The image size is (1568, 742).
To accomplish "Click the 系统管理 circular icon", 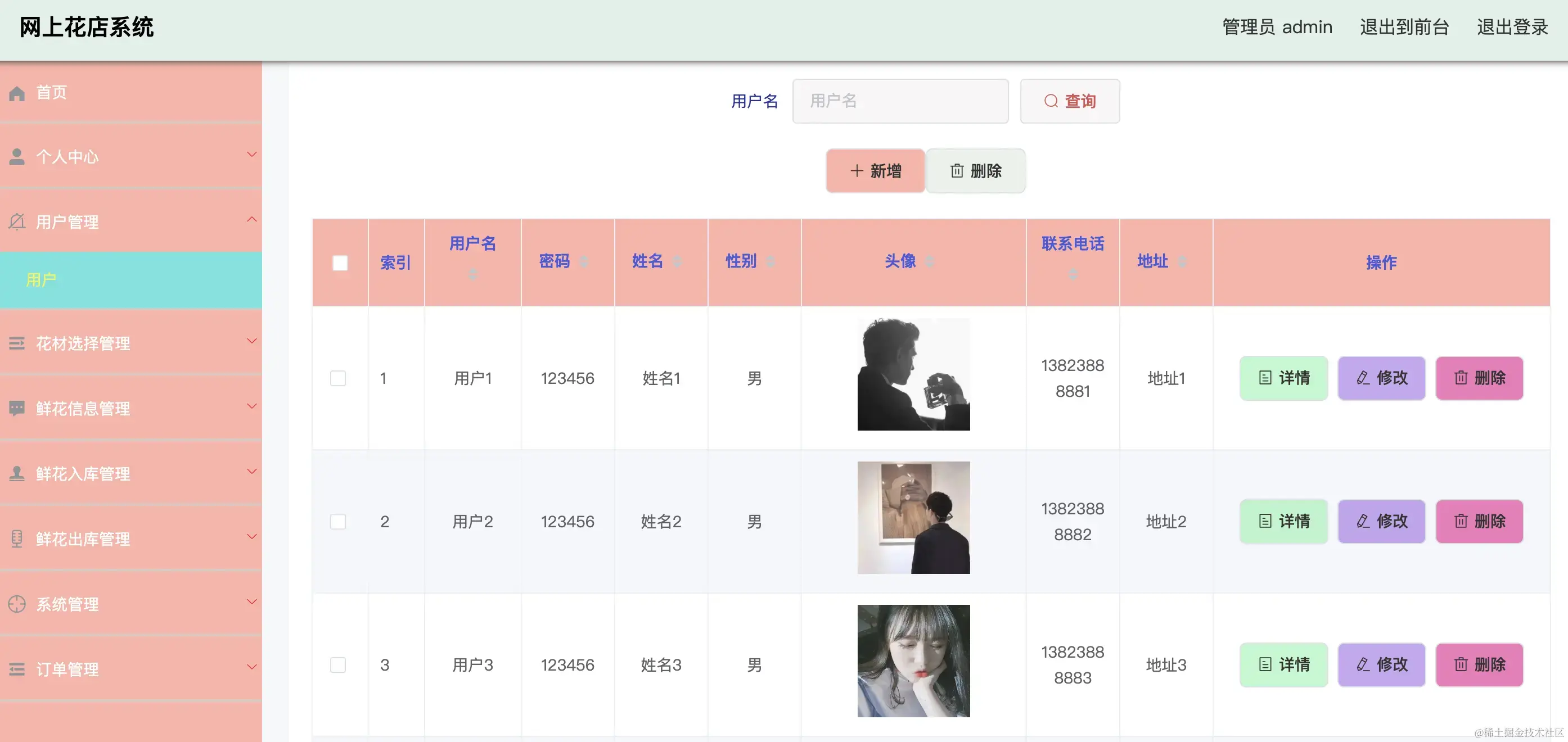I will [17, 604].
